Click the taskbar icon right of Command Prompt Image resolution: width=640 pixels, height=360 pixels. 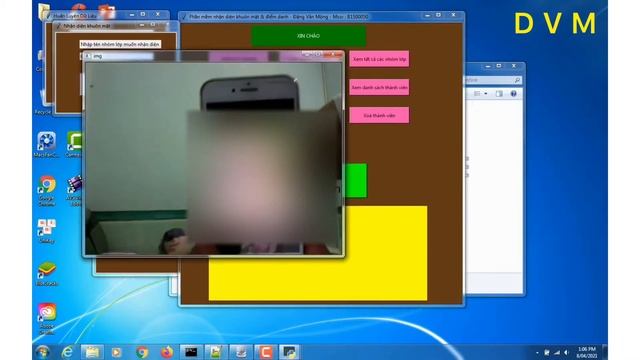[x=216, y=352]
